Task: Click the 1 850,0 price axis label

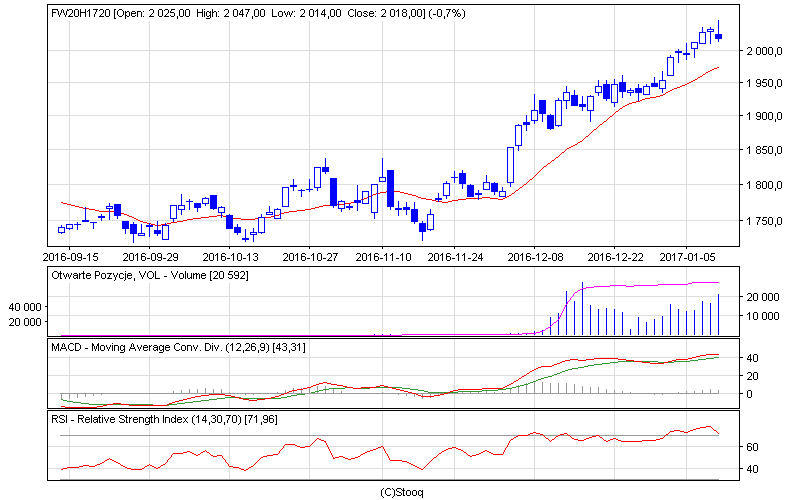Action: point(764,151)
